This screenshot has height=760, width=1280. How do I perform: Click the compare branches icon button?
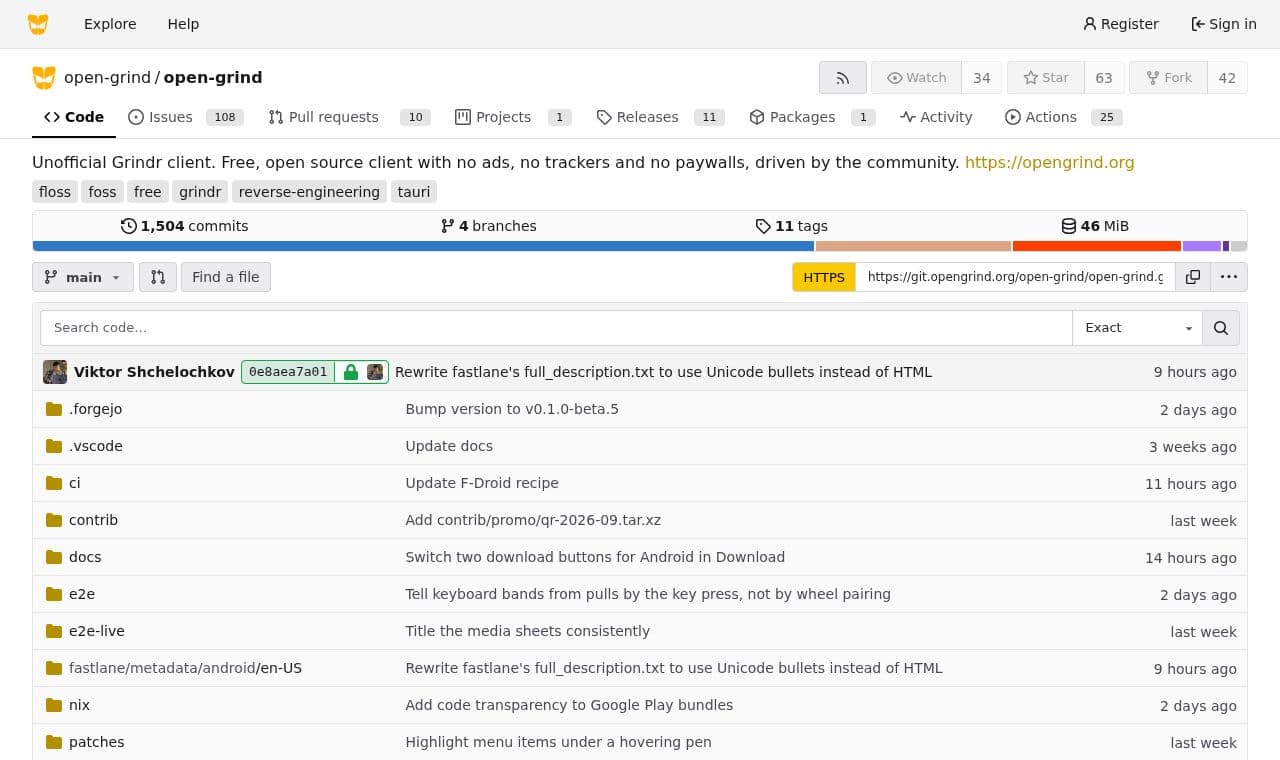[x=158, y=277]
